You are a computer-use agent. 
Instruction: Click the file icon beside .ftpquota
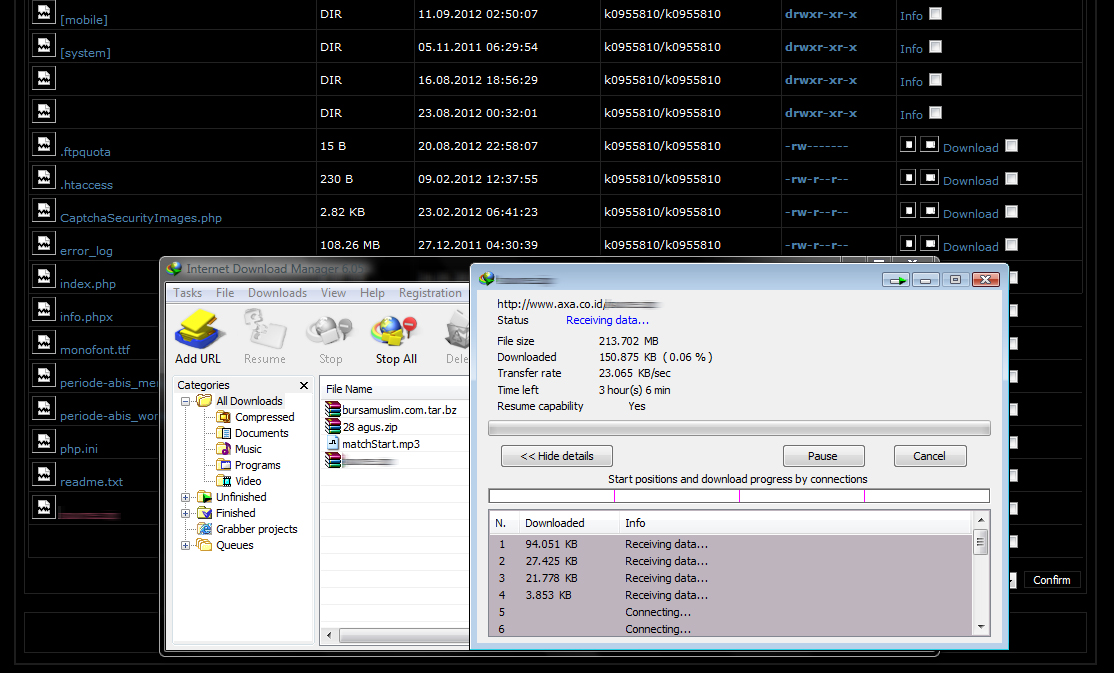click(44, 144)
